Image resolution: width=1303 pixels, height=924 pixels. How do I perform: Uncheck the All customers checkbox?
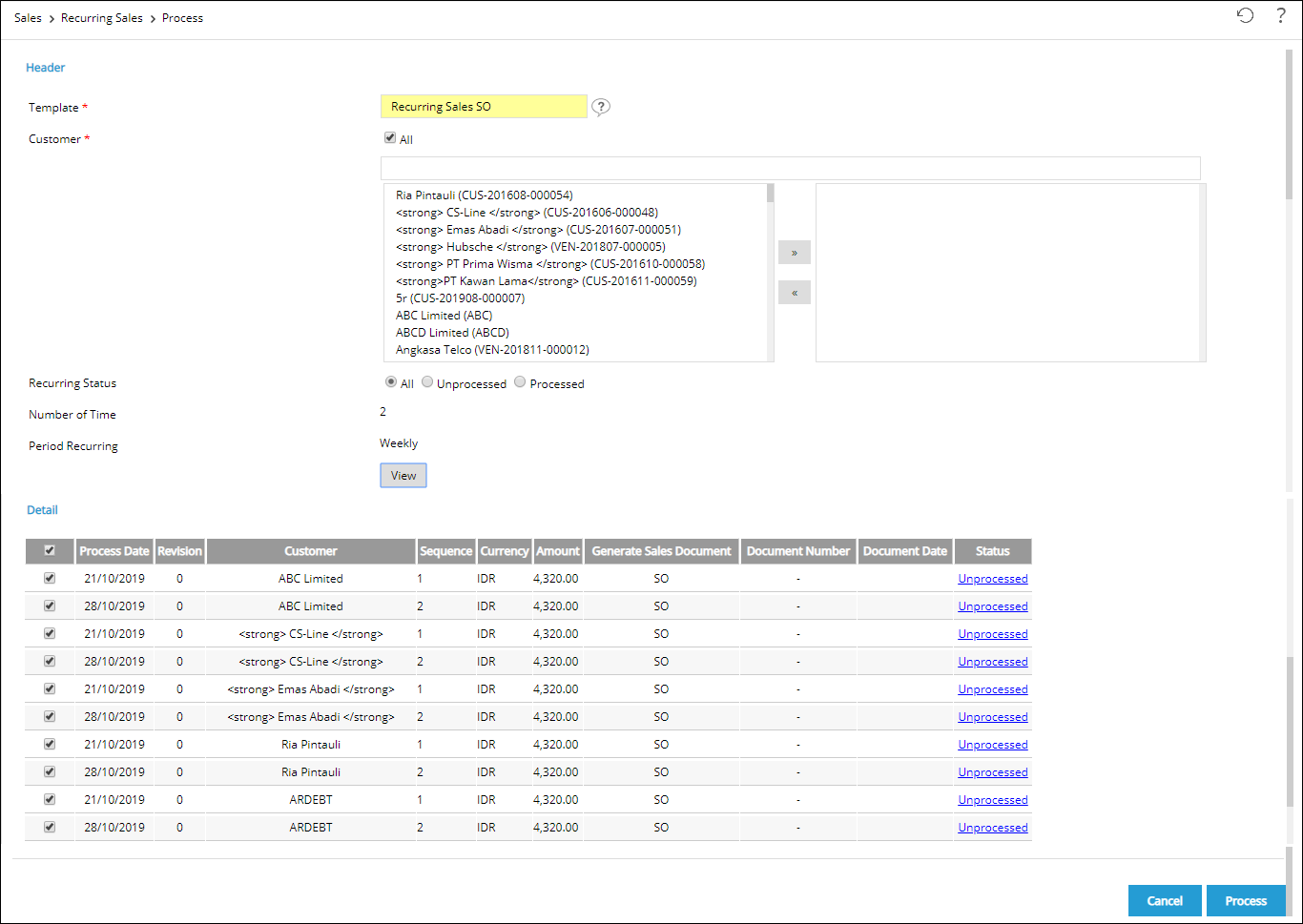tap(390, 137)
